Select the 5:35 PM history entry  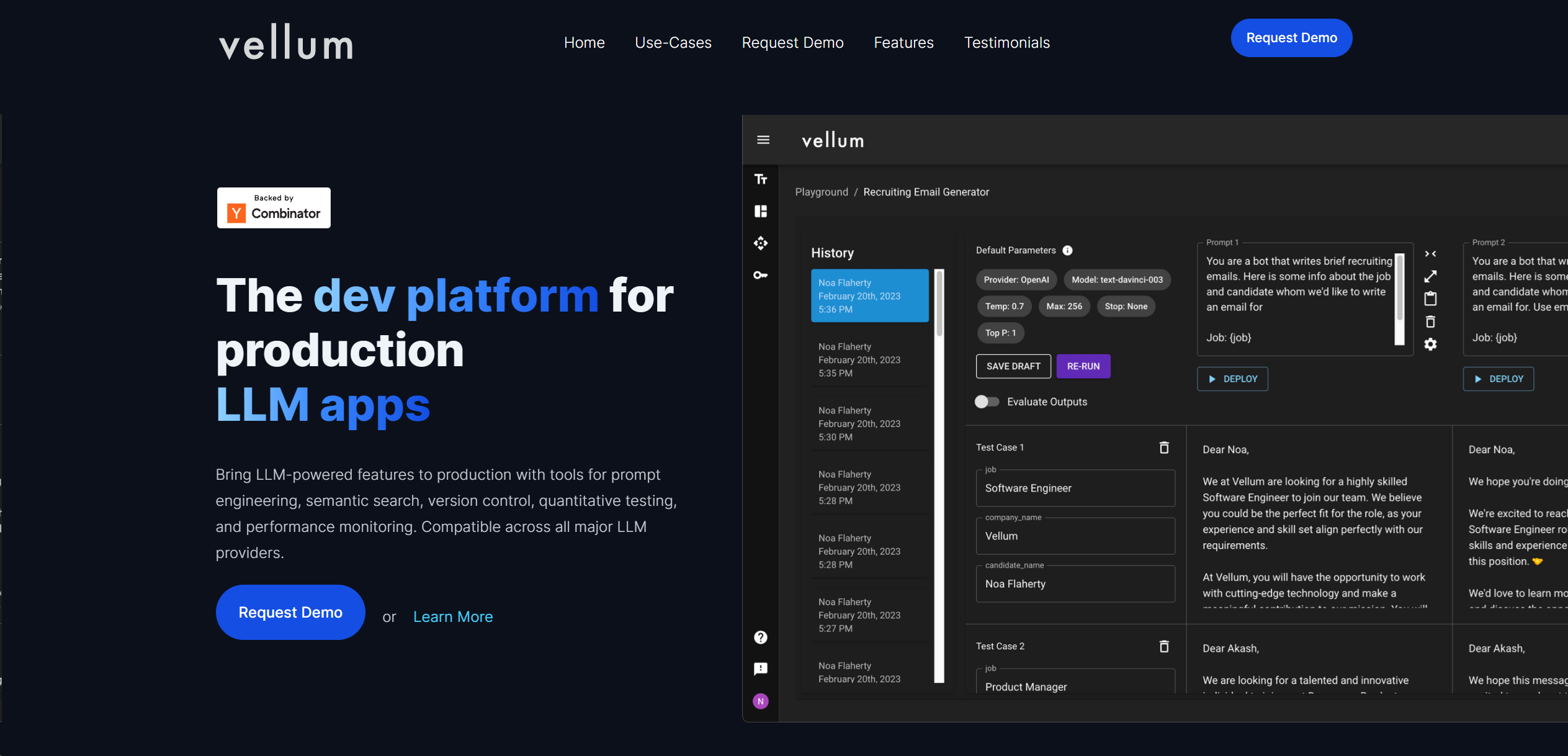[x=870, y=360]
